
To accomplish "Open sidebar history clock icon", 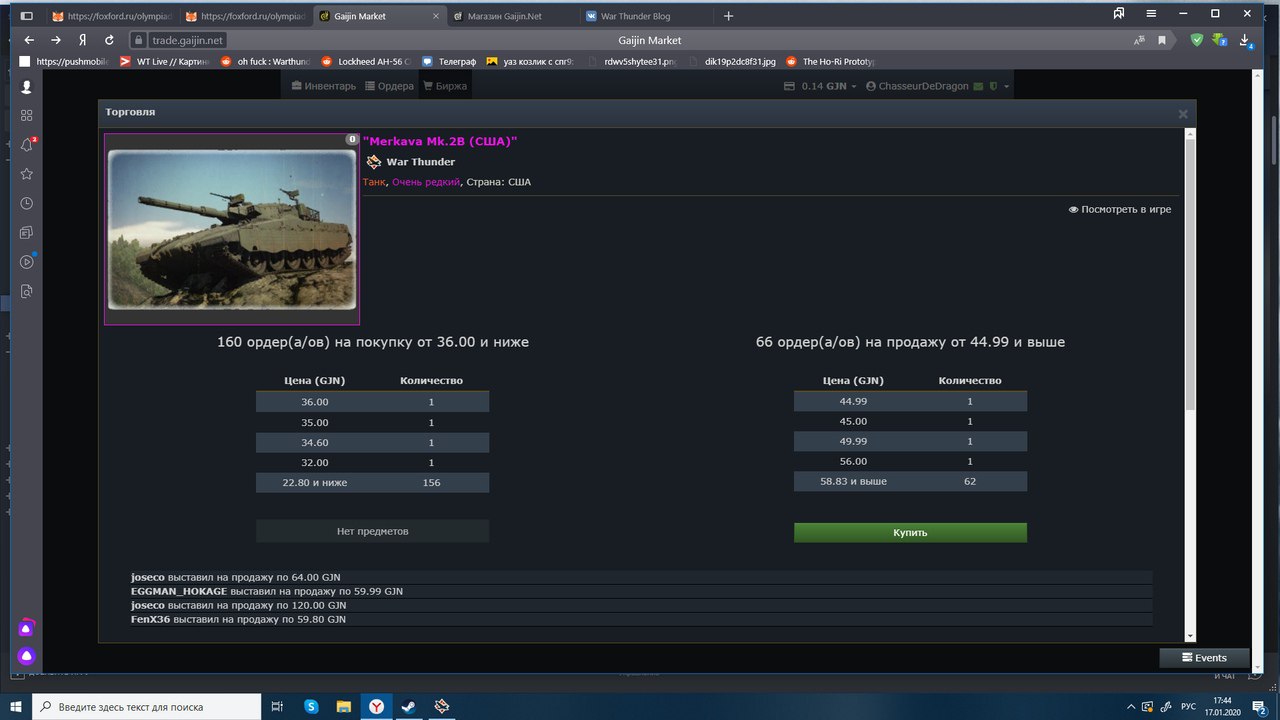I will click(27, 203).
